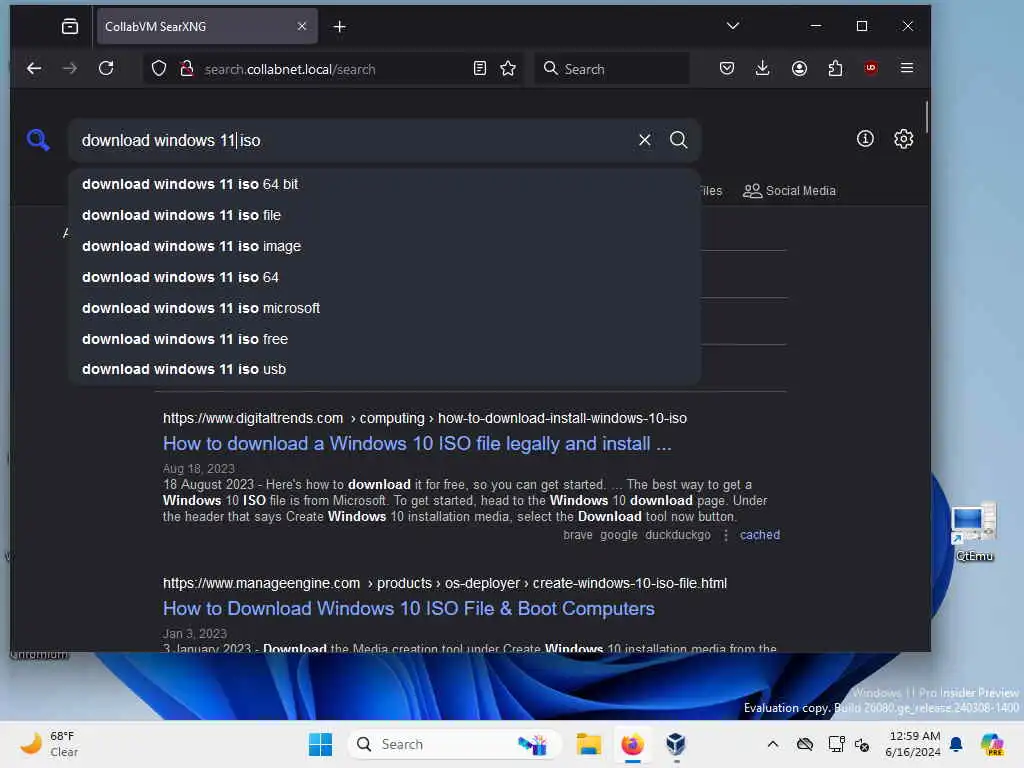Open Firefox recent browsing view button
1024x768 pixels.
[x=70, y=27]
